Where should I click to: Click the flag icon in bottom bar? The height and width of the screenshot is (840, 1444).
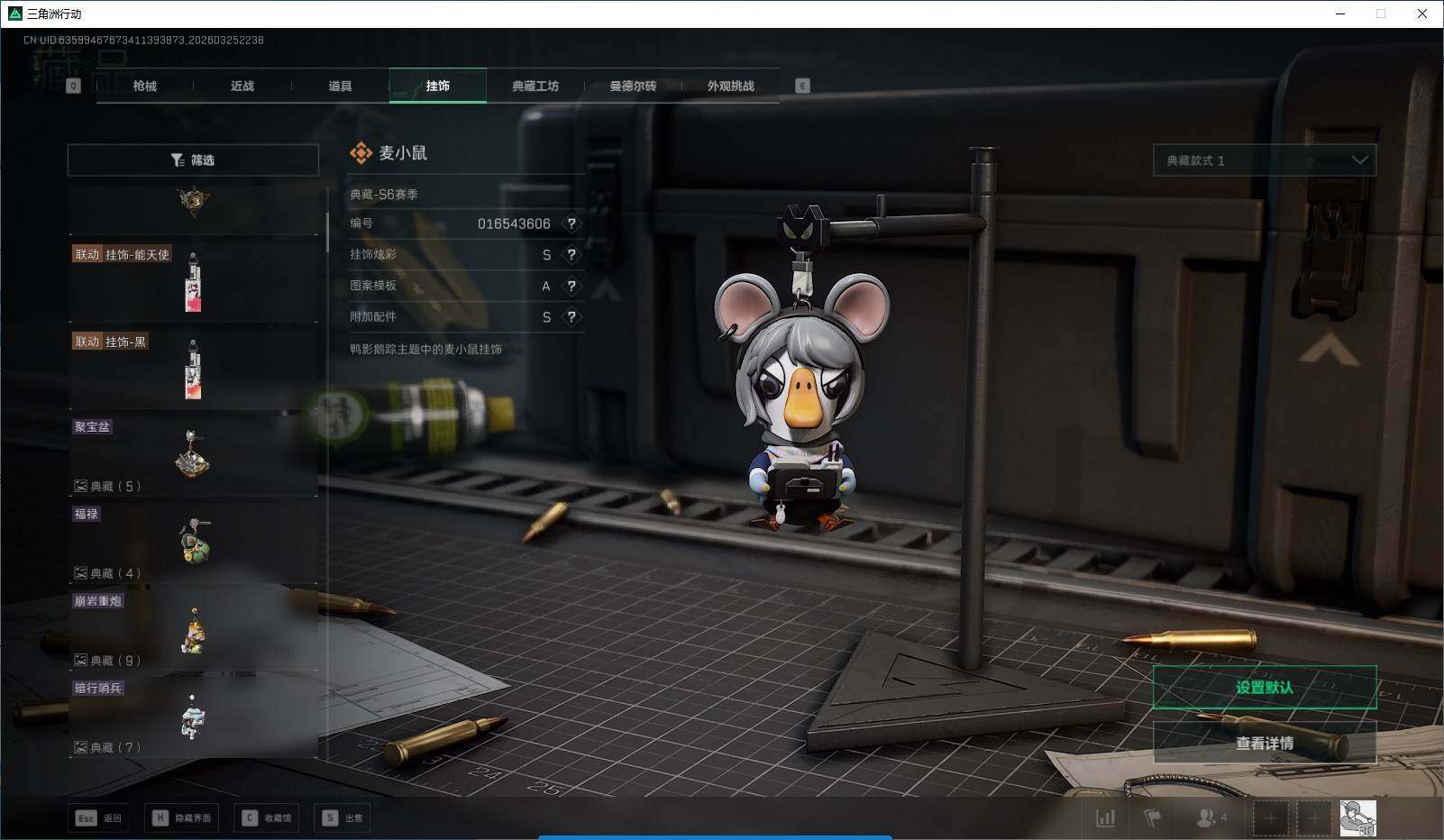(x=1153, y=817)
